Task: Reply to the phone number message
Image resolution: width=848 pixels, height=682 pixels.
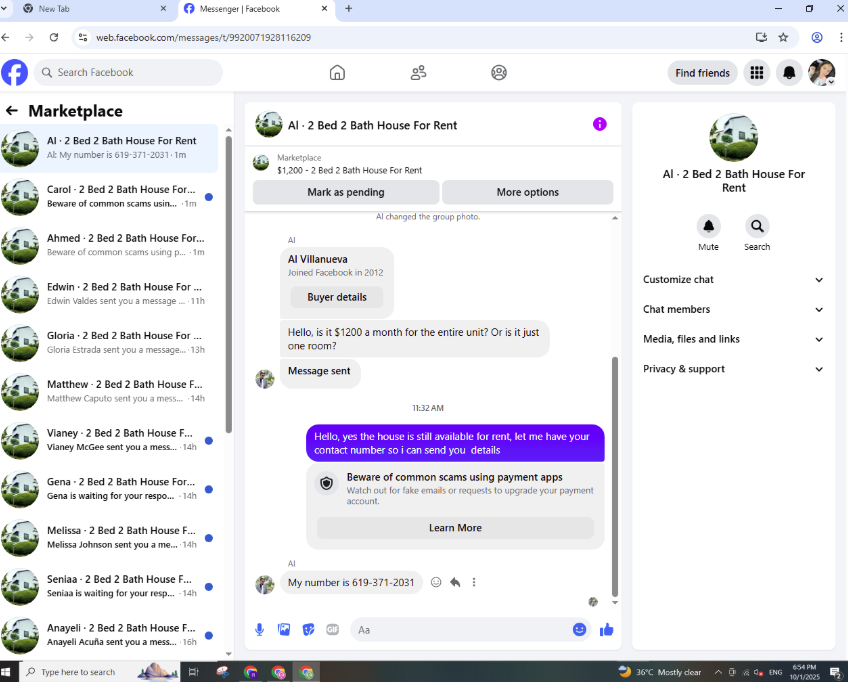Action: click(455, 582)
